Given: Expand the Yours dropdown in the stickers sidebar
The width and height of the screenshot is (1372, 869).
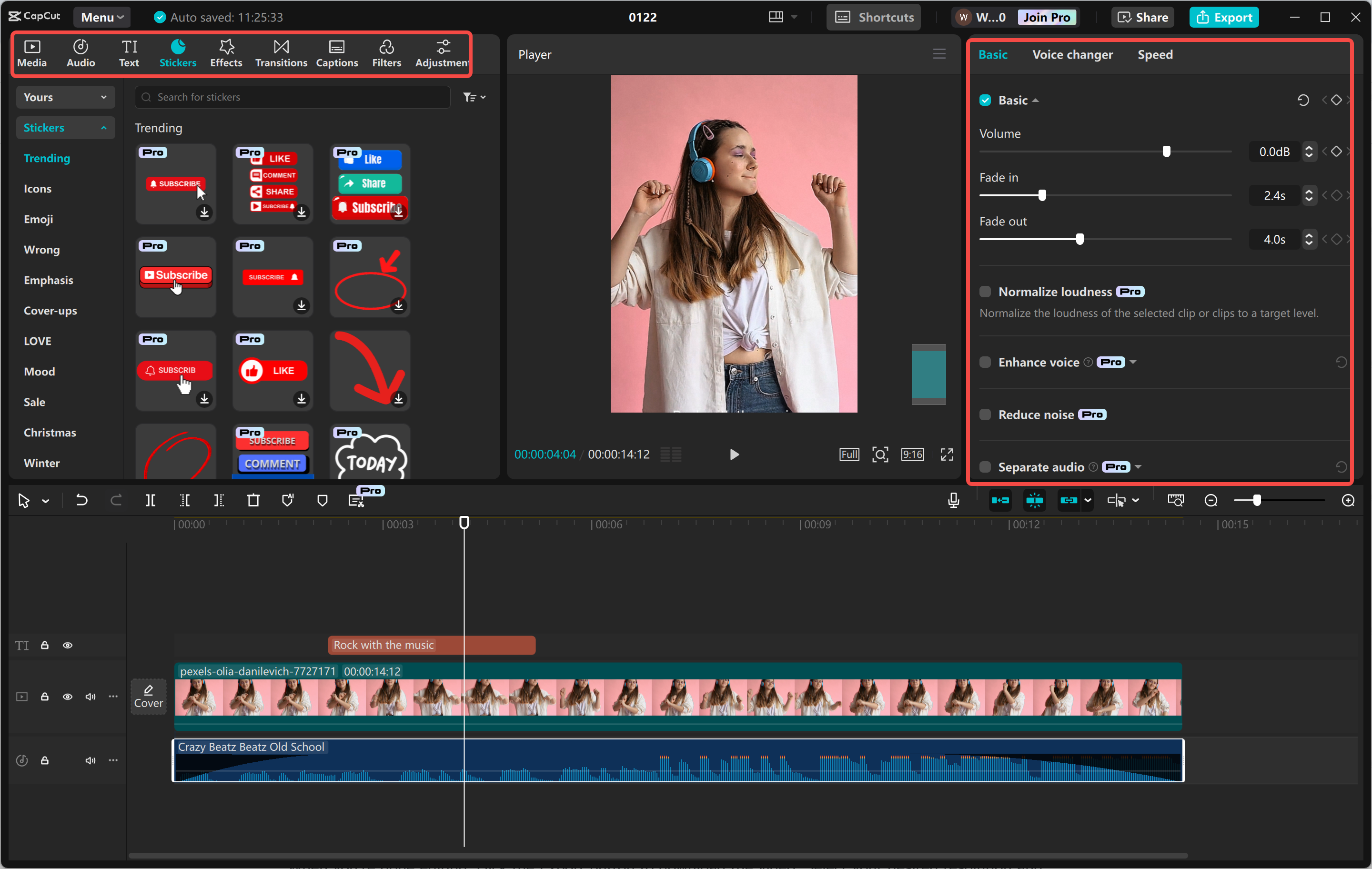Looking at the screenshot, I should point(64,96).
